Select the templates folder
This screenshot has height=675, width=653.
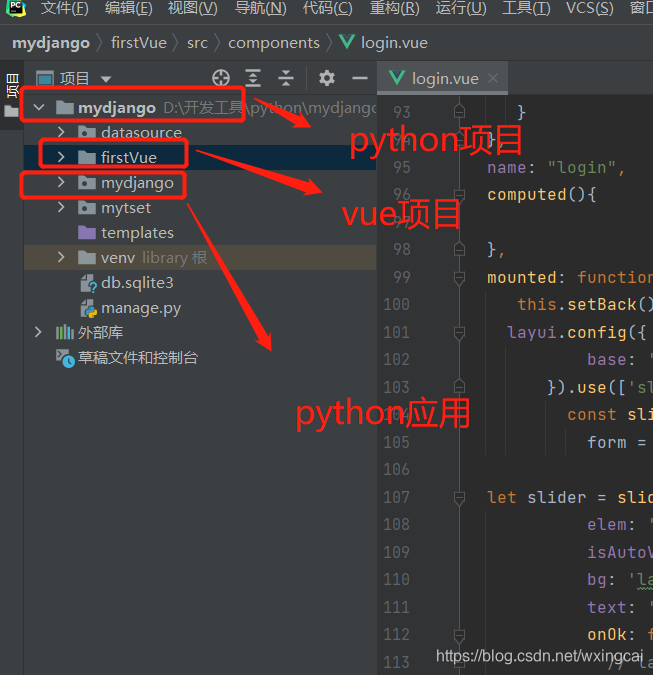pos(200,232)
